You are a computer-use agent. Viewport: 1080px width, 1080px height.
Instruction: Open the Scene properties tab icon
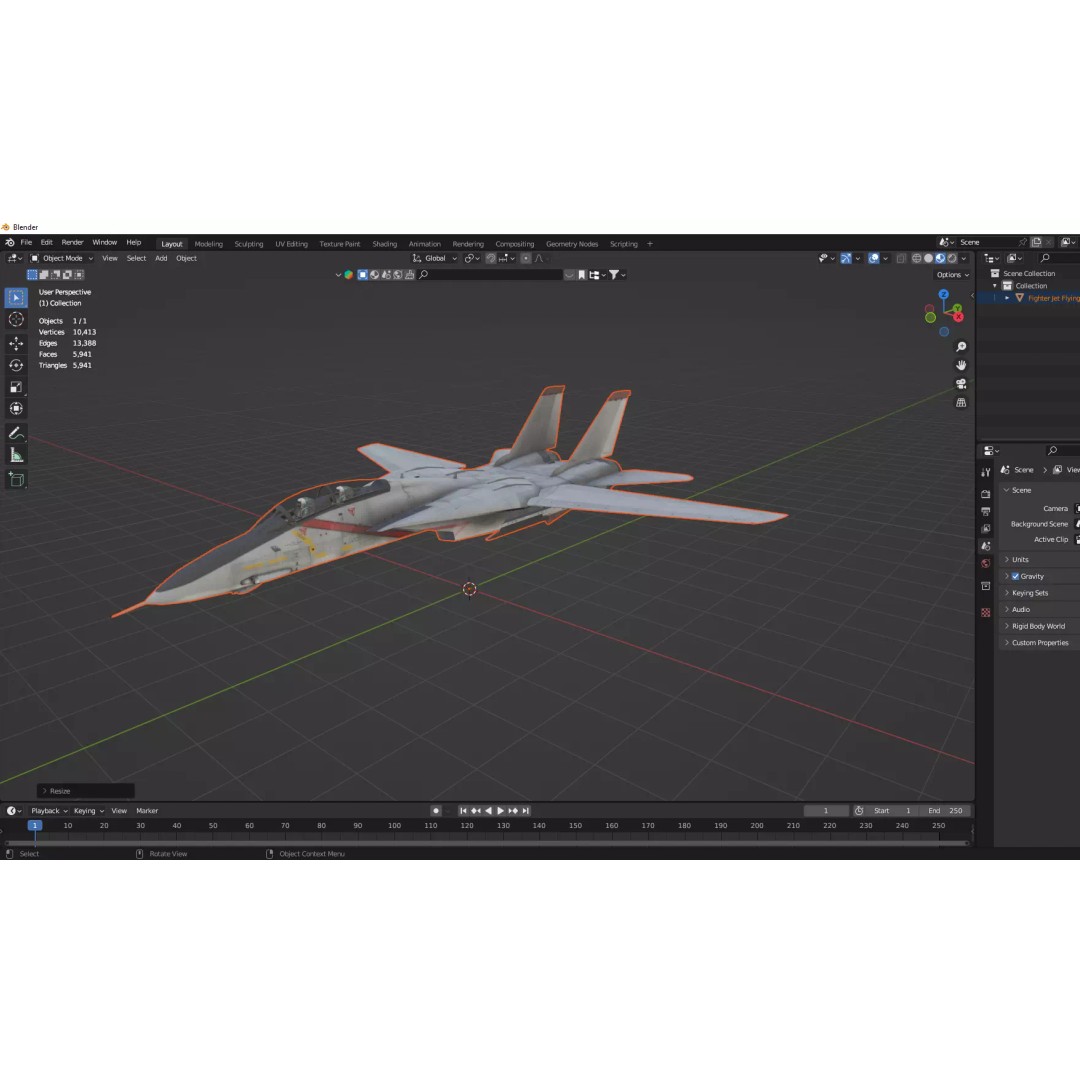point(986,546)
